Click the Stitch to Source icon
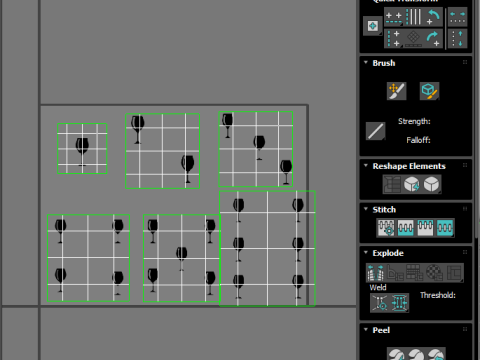480x360 pixels. [x=425, y=228]
